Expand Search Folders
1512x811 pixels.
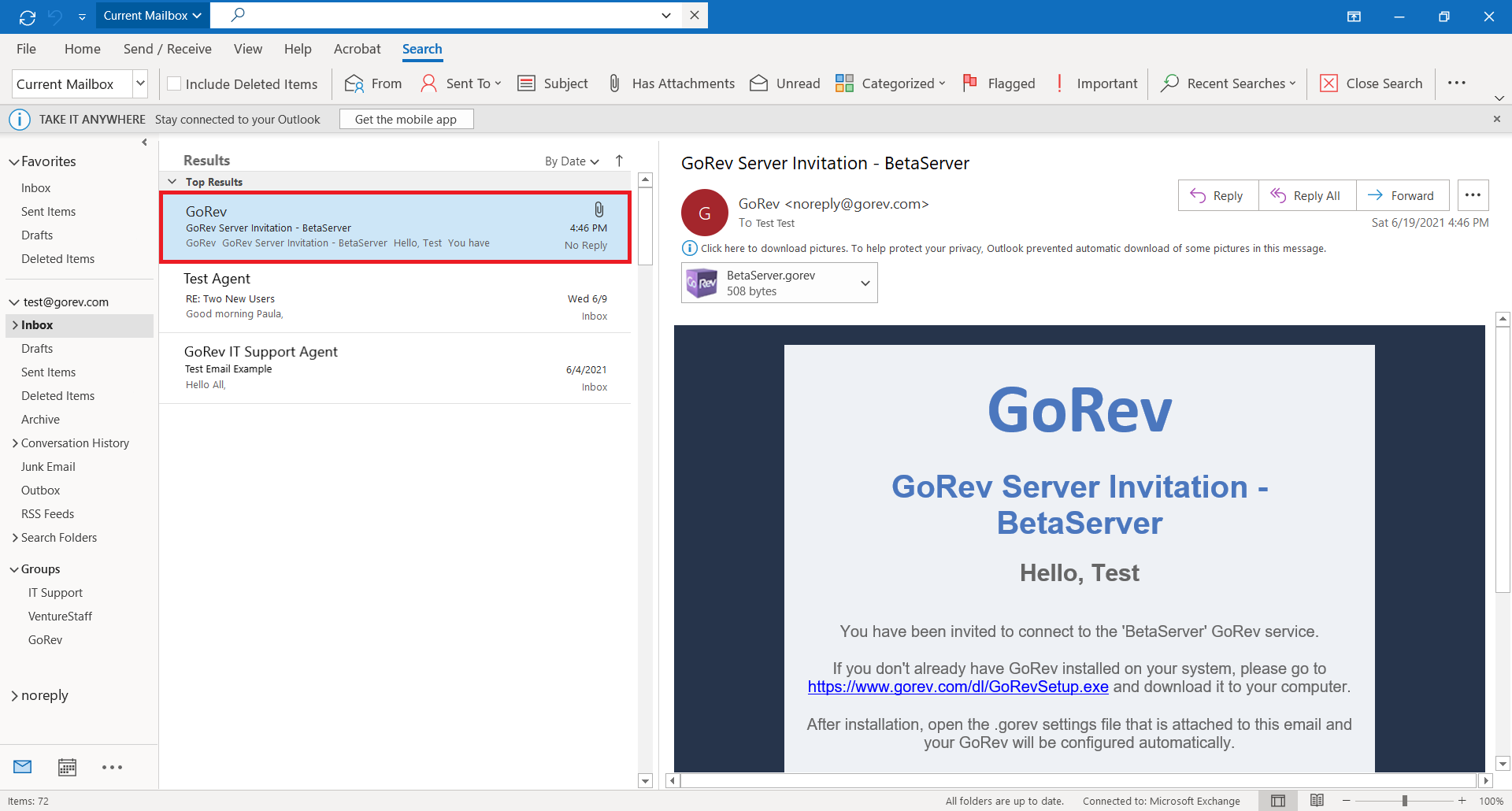point(15,538)
